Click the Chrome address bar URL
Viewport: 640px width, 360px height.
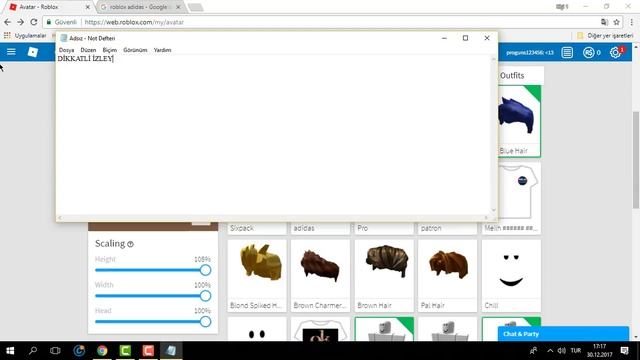(134, 22)
